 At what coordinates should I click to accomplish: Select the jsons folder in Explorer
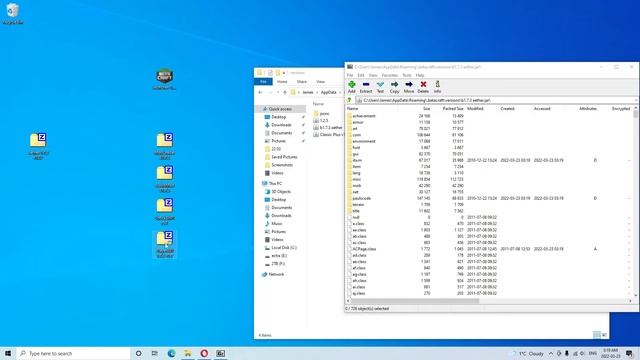coord(322,113)
